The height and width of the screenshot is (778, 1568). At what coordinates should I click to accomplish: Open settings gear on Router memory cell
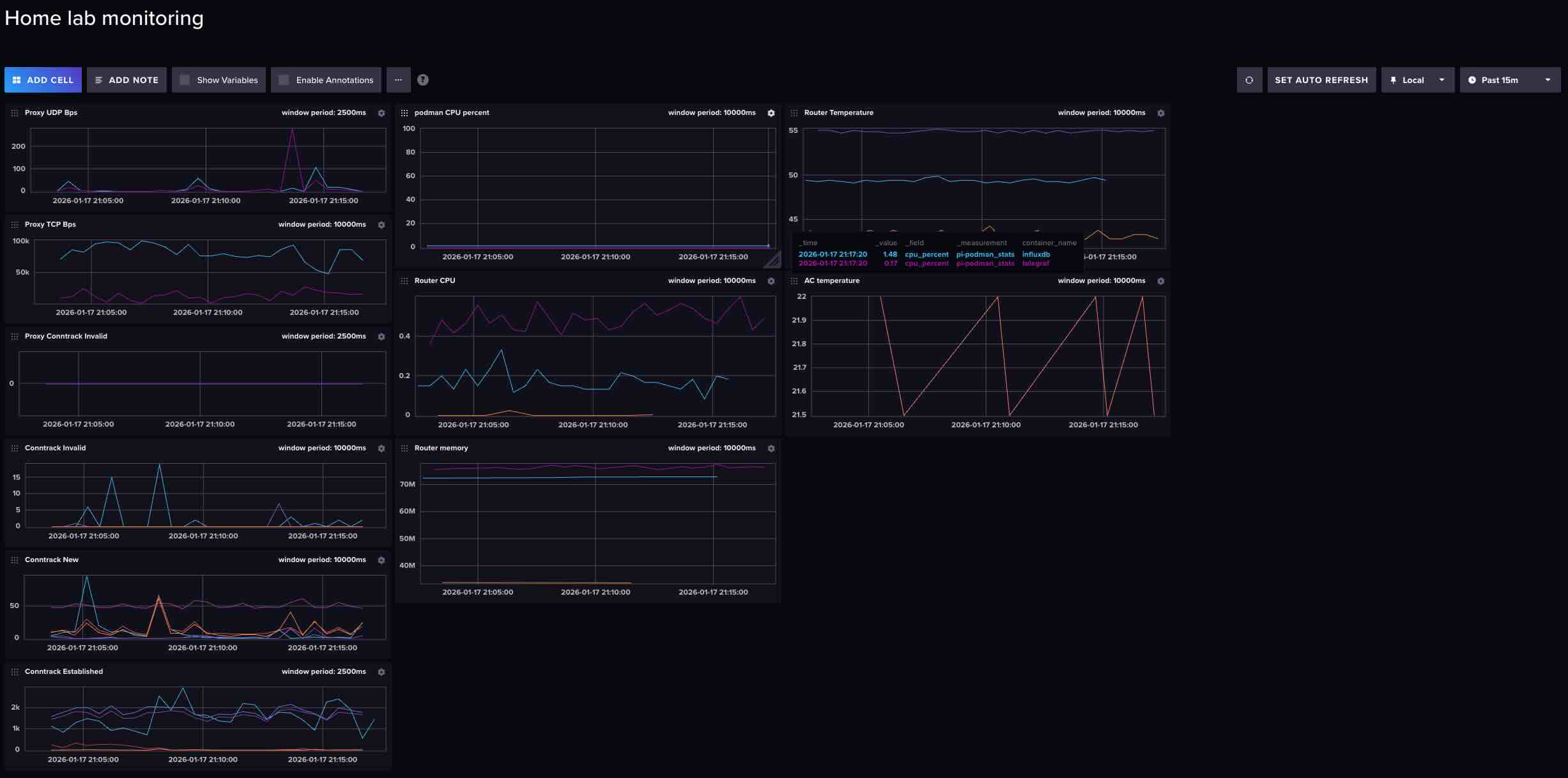tap(771, 448)
